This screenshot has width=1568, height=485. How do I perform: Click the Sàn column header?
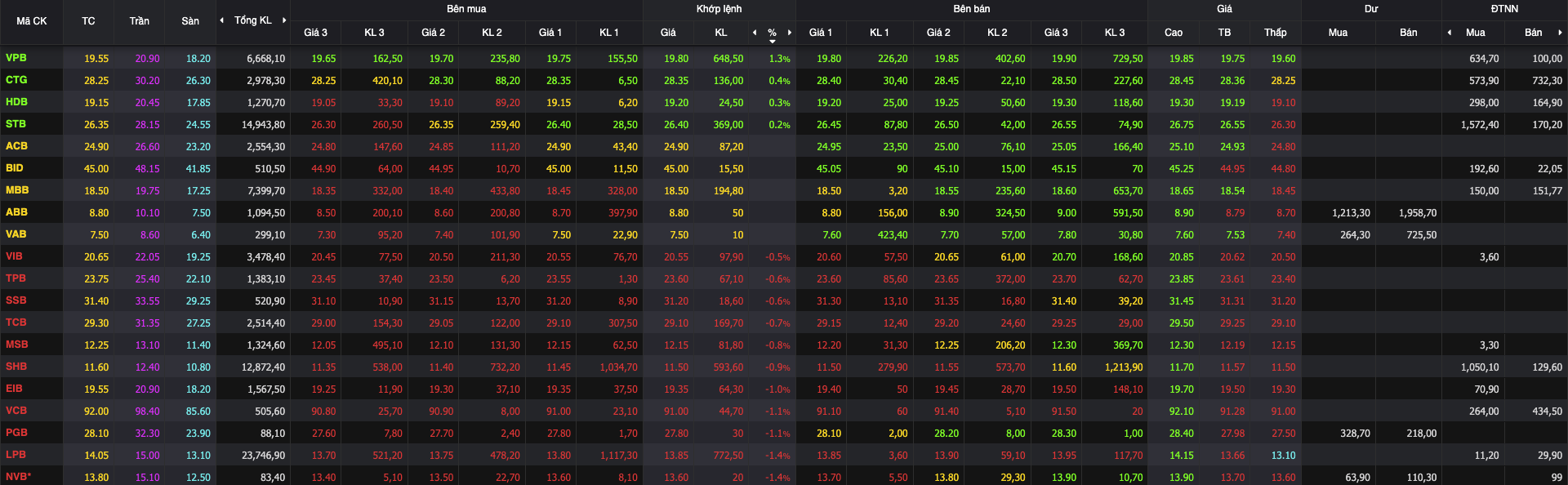(x=190, y=21)
